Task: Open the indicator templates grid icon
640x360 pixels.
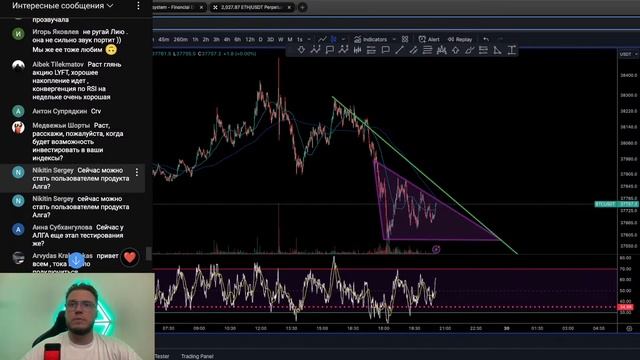Action: coord(405,39)
